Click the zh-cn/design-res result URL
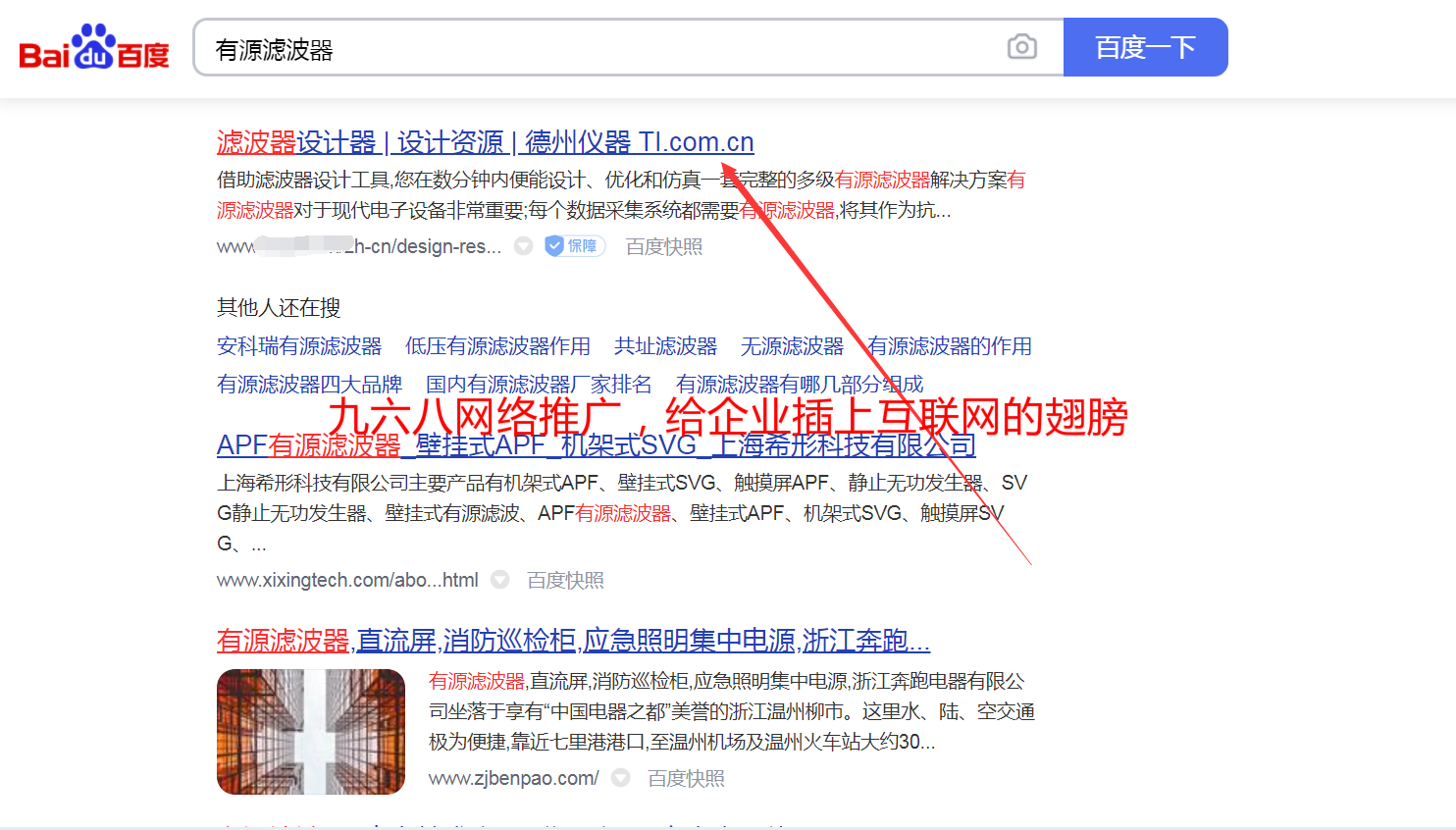The height and width of the screenshot is (830, 1456). click(x=359, y=246)
